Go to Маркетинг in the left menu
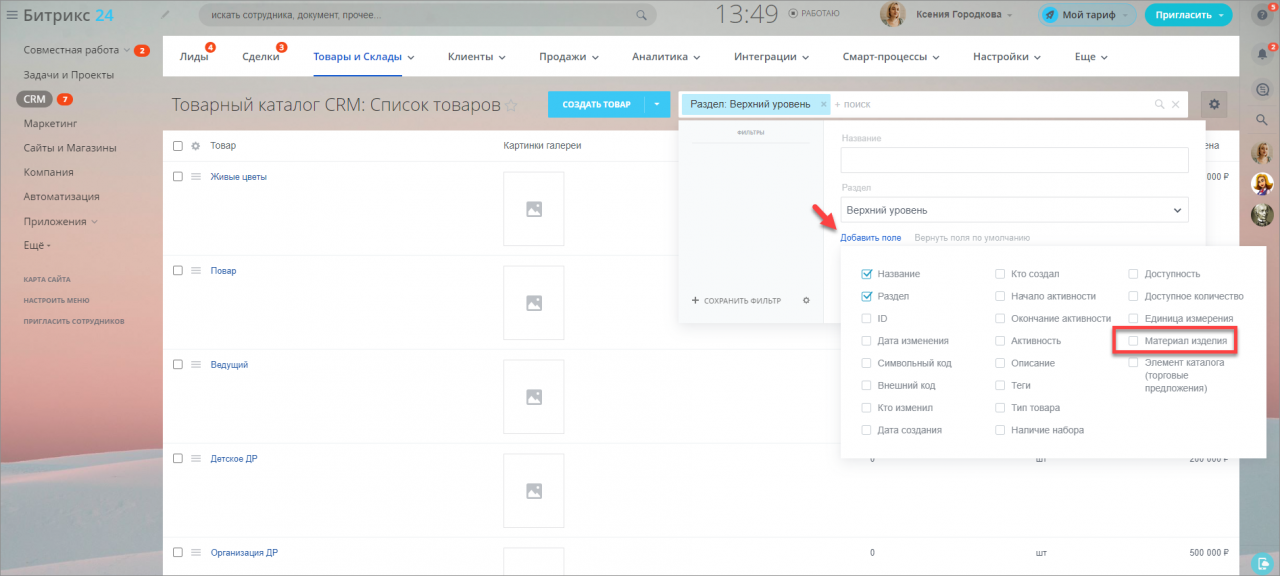1280x576 pixels. click(x=50, y=124)
